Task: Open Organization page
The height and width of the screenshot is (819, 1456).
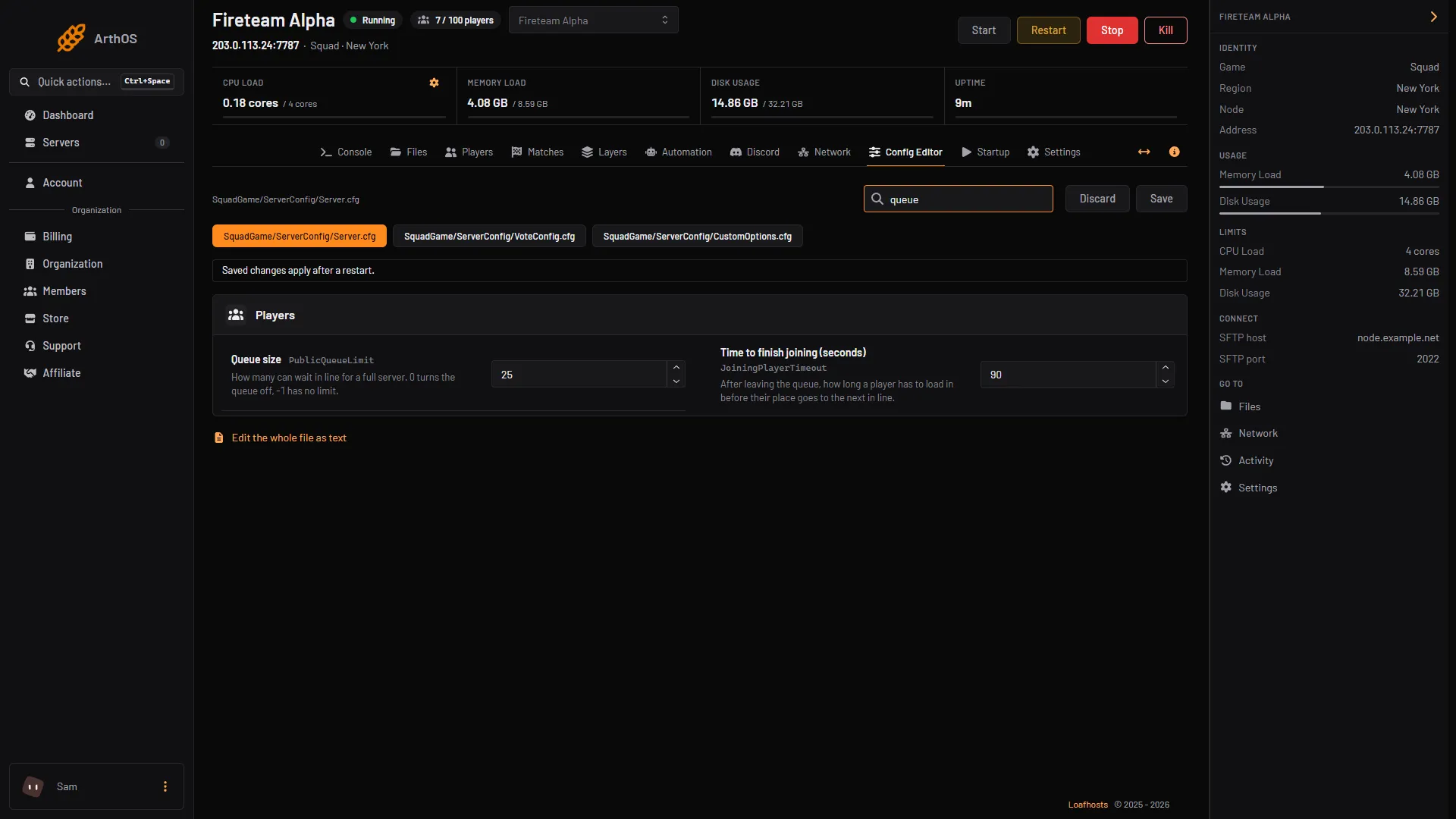Action: pyautogui.click(x=96, y=264)
